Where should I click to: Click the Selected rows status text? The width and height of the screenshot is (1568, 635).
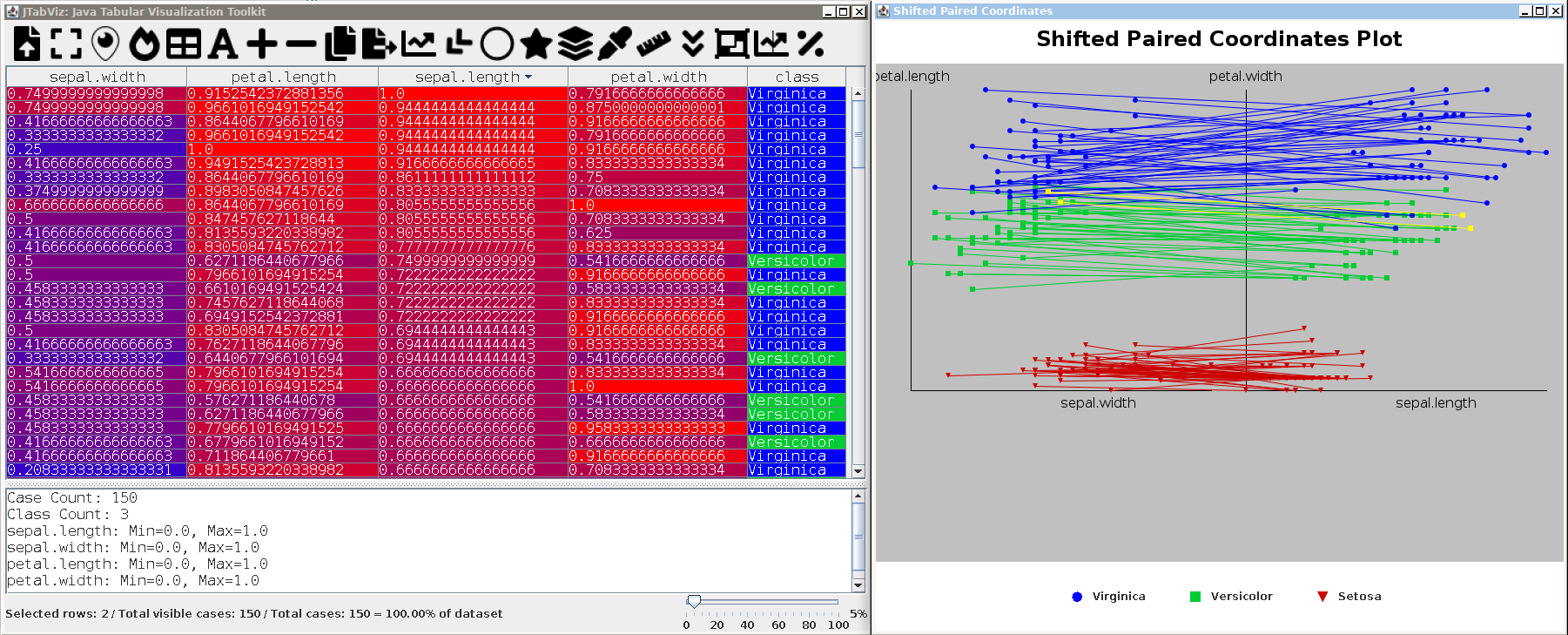click(x=254, y=613)
